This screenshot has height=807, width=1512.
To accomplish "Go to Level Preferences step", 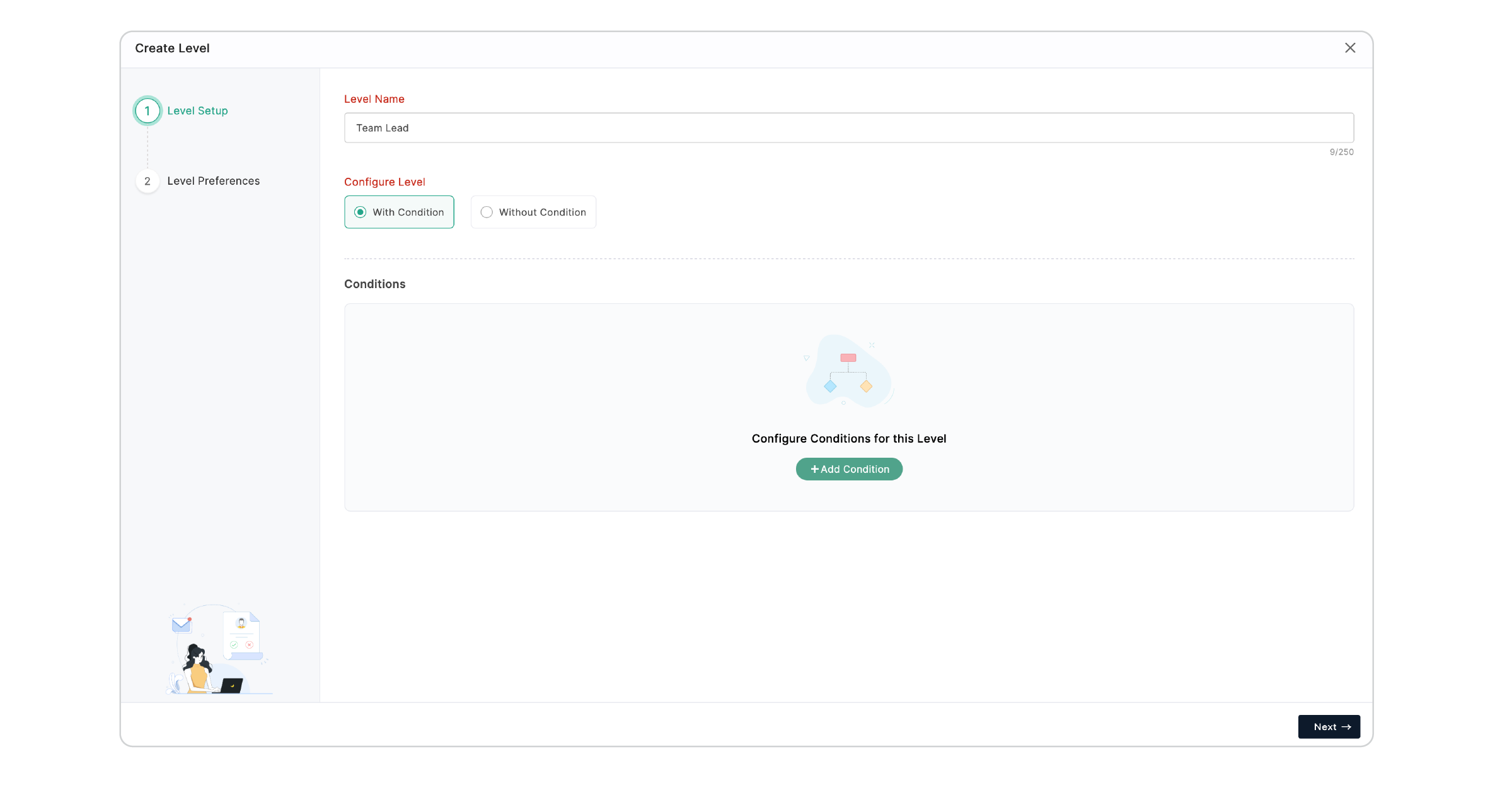I will point(213,181).
